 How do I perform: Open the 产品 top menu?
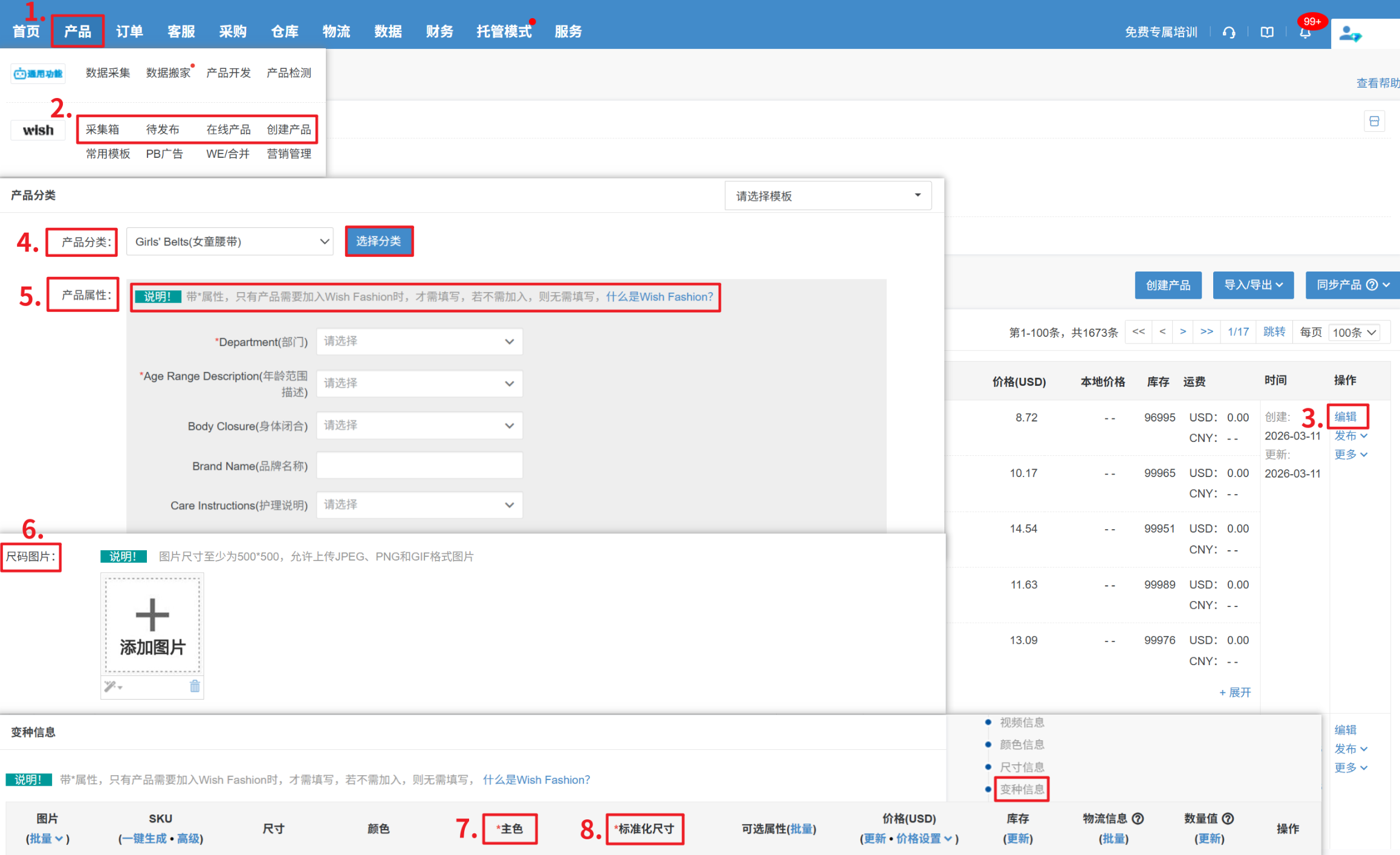click(x=77, y=31)
